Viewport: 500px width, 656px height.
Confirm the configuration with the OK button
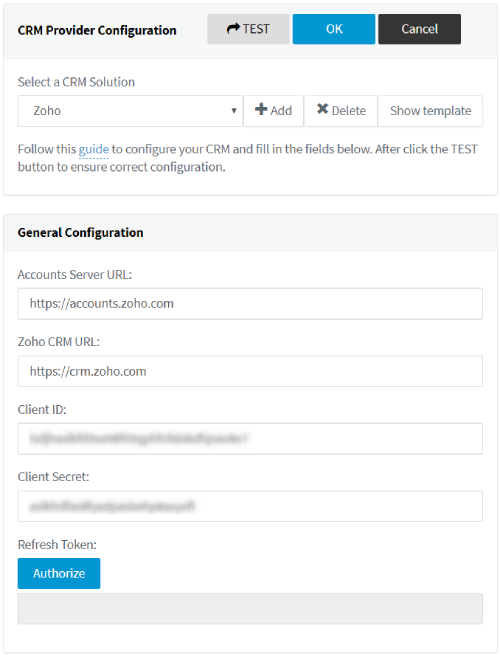click(x=334, y=29)
